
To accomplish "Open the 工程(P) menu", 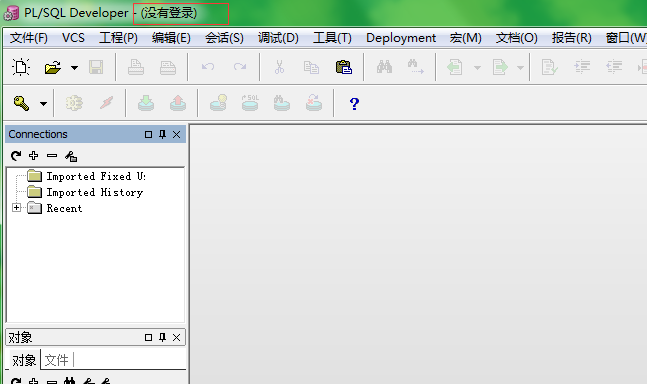I will pyautogui.click(x=118, y=38).
